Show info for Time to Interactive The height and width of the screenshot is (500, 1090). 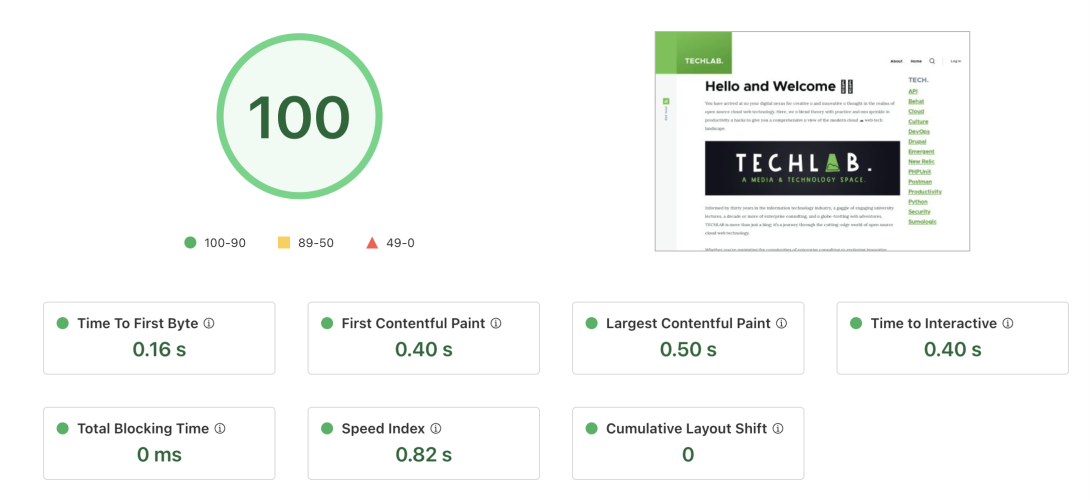(1008, 323)
